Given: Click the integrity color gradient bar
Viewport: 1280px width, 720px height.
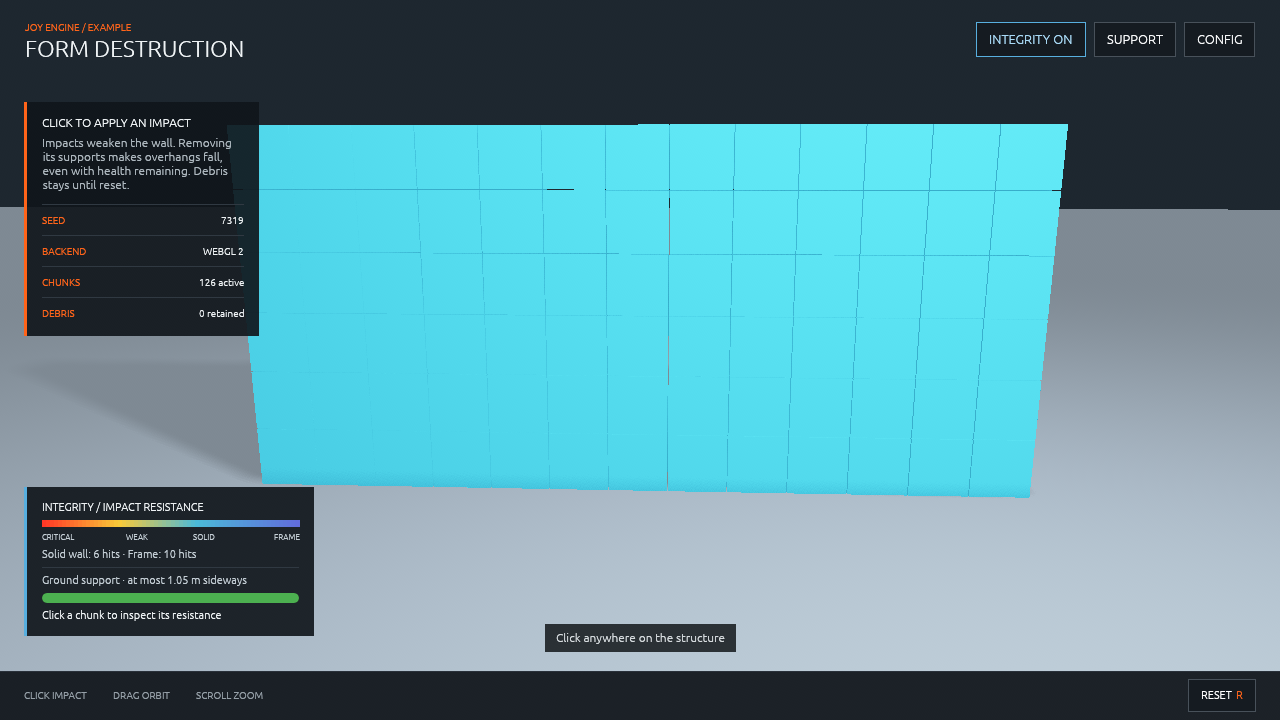Looking at the screenshot, I should (171, 523).
